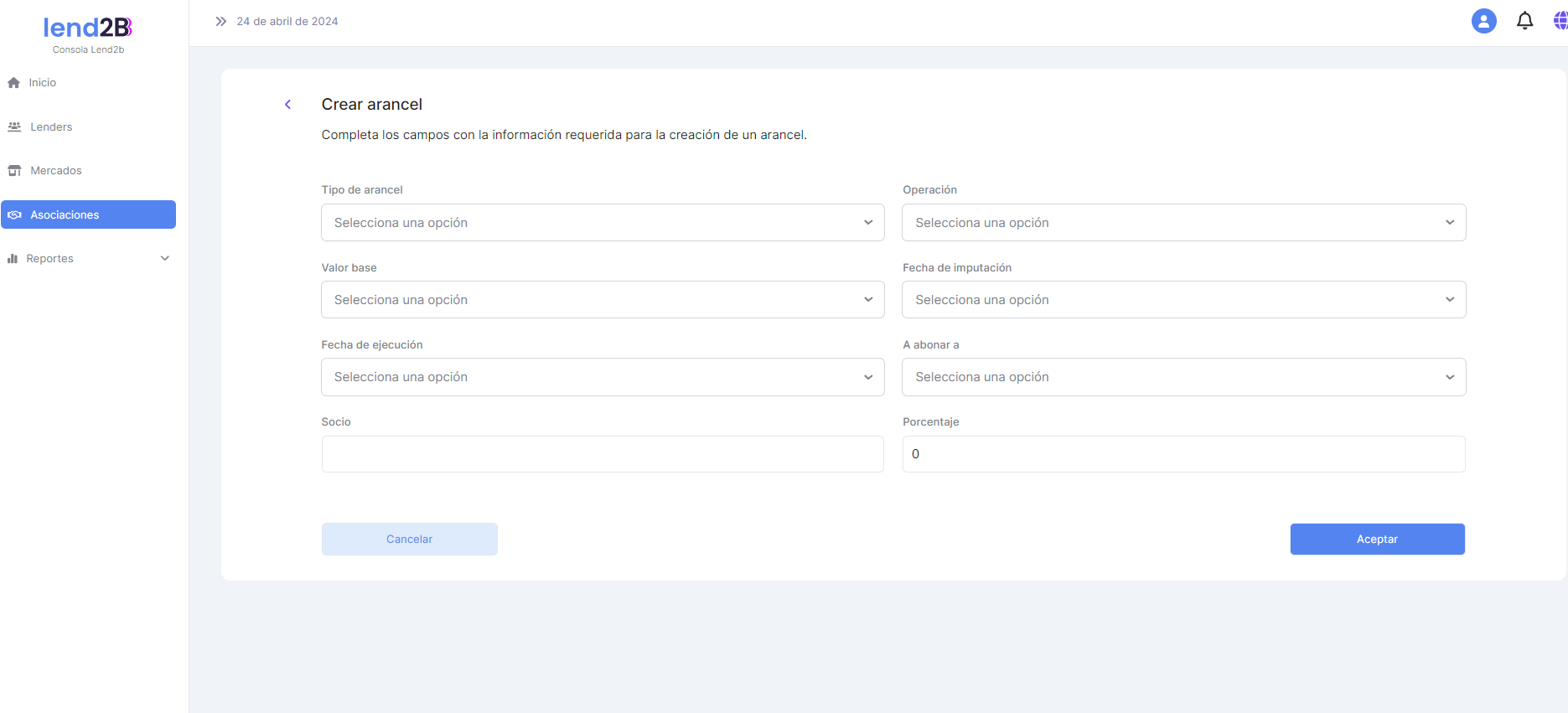Go back using the left arrow

pyautogui.click(x=287, y=105)
